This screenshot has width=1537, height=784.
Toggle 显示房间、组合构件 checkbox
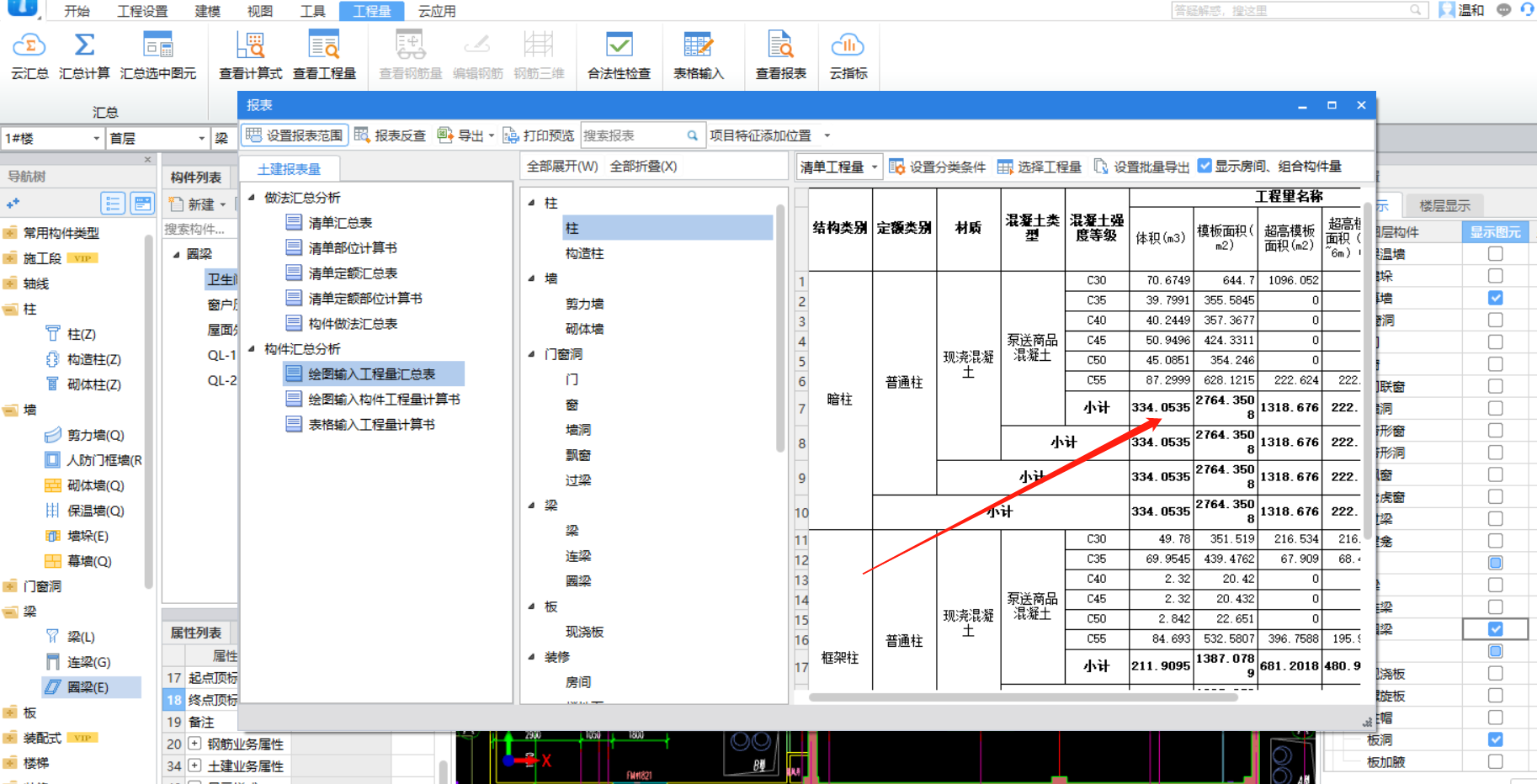click(x=1205, y=166)
